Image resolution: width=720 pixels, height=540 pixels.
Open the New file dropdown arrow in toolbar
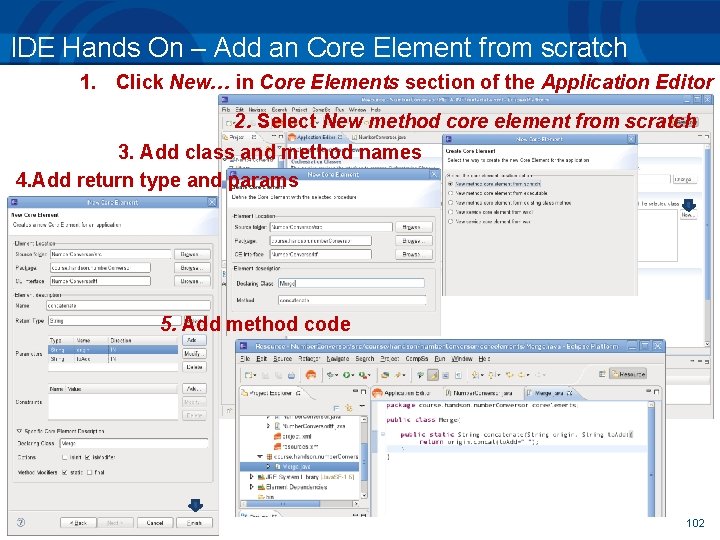coord(254,376)
